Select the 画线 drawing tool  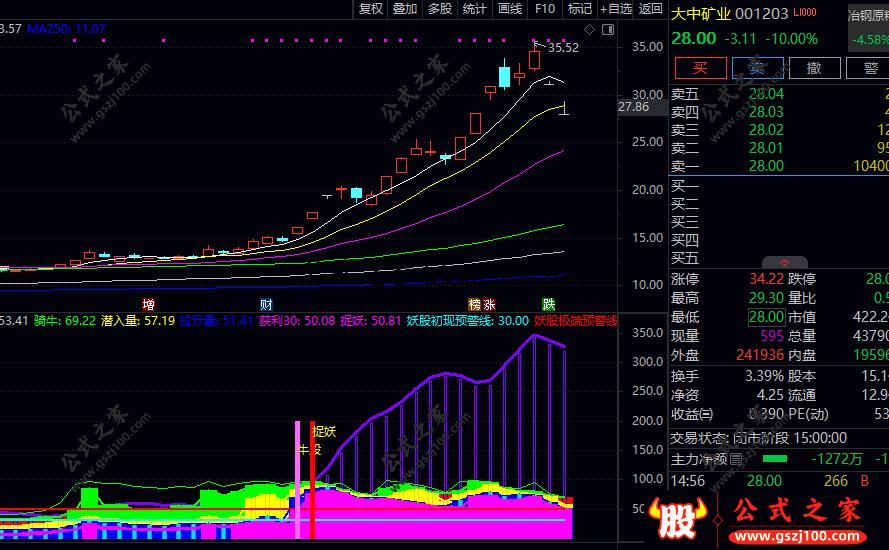tap(510, 9)
